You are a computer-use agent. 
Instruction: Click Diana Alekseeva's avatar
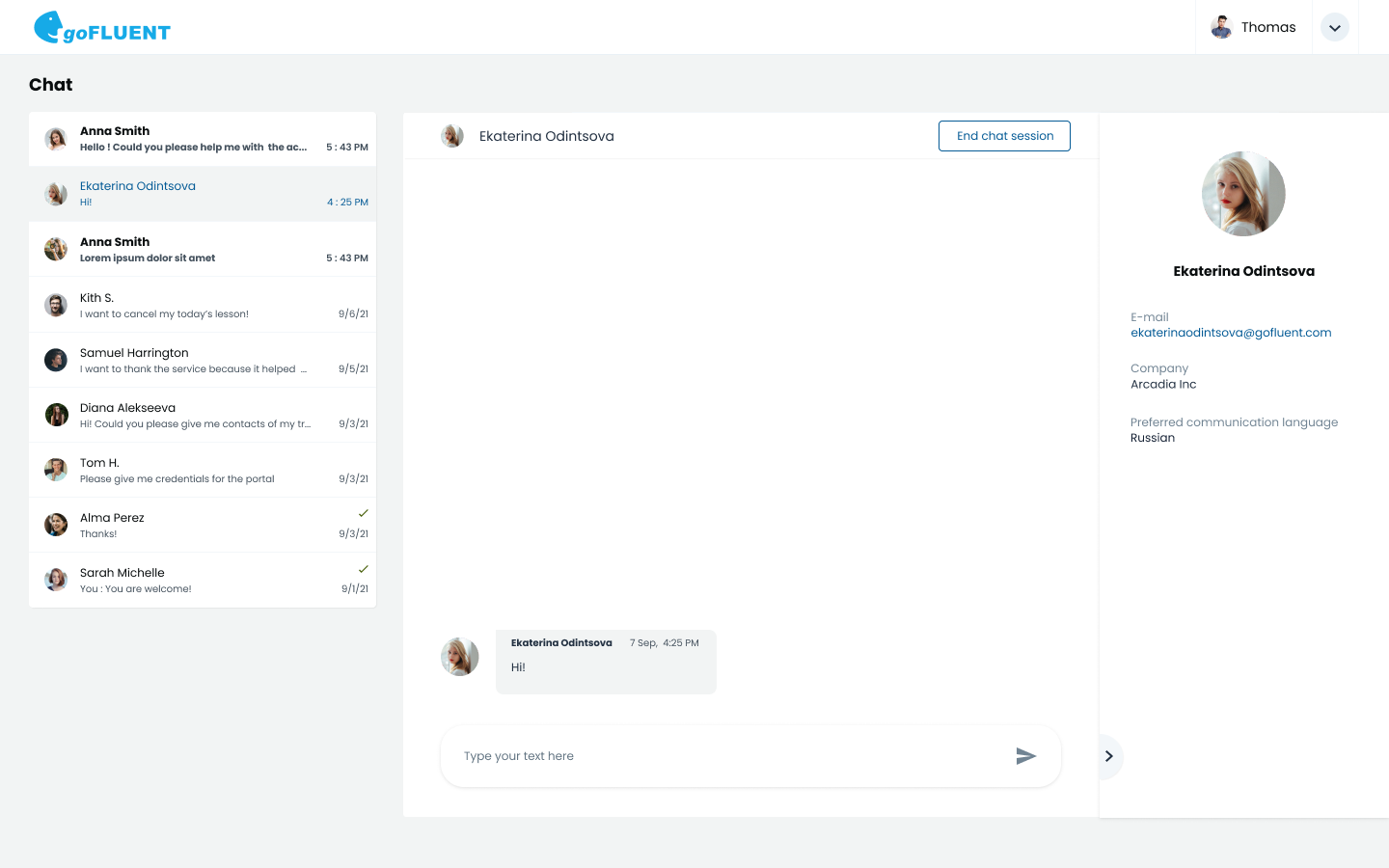point(55,415)
